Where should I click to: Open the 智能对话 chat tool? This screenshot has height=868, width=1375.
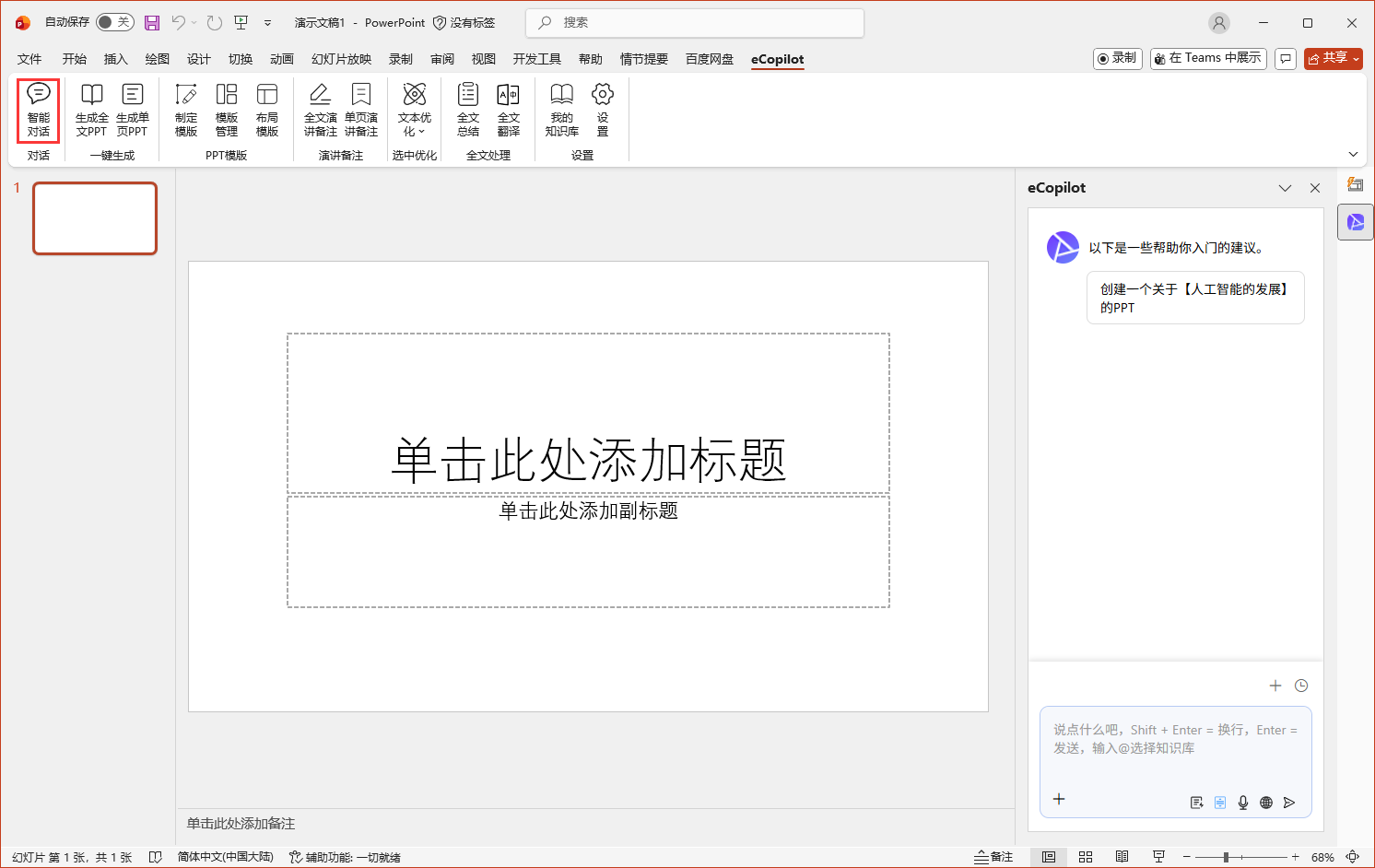(38, 110)
